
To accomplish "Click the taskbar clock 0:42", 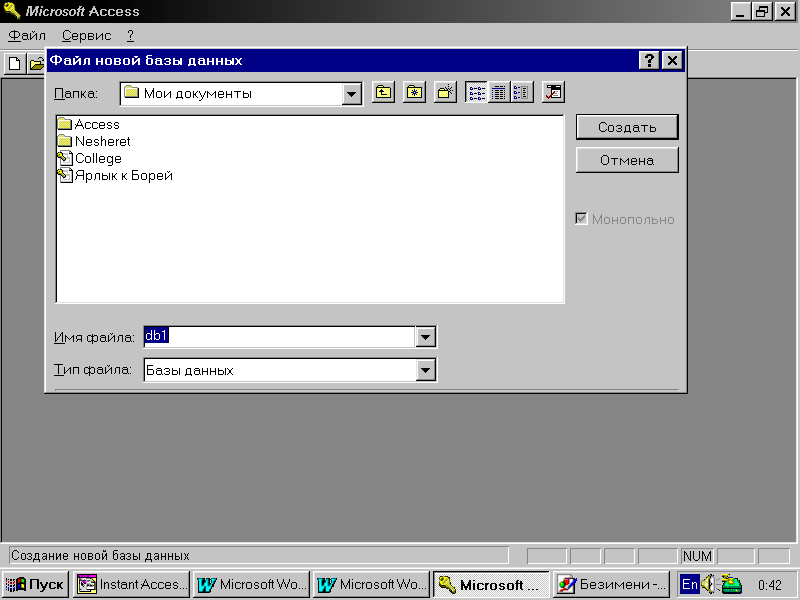I will click(769, 585).
